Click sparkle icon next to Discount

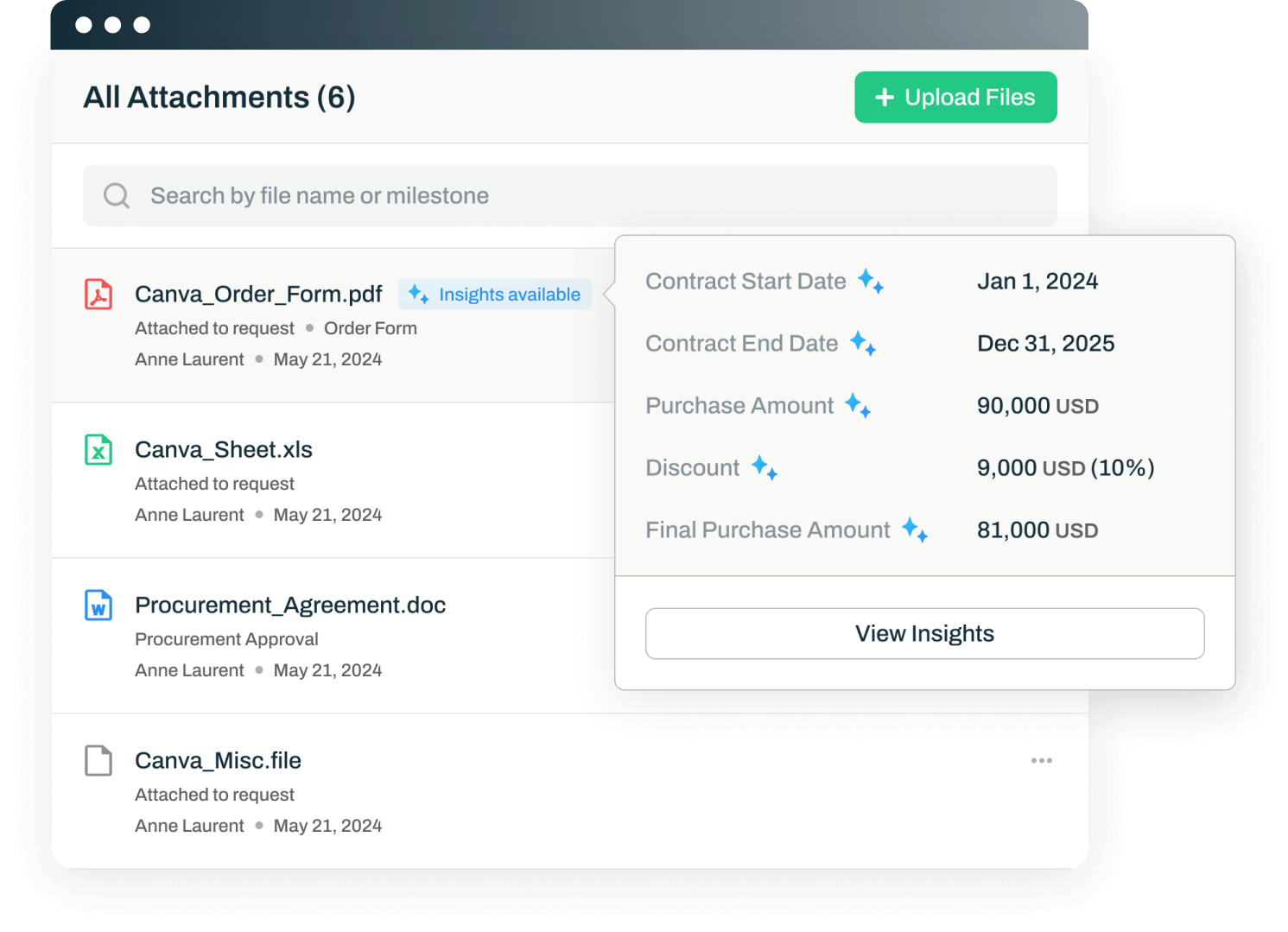tap(765, 468)
